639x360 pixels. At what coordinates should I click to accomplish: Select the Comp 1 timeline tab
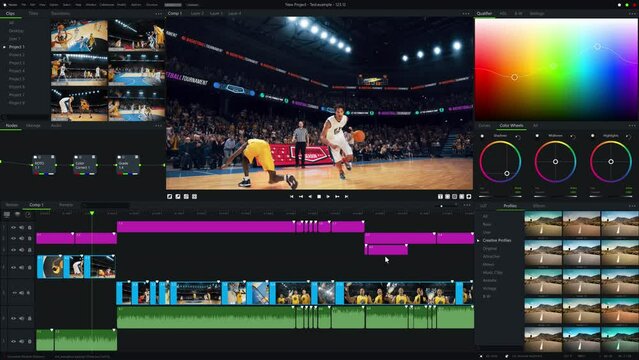[37, 205]
